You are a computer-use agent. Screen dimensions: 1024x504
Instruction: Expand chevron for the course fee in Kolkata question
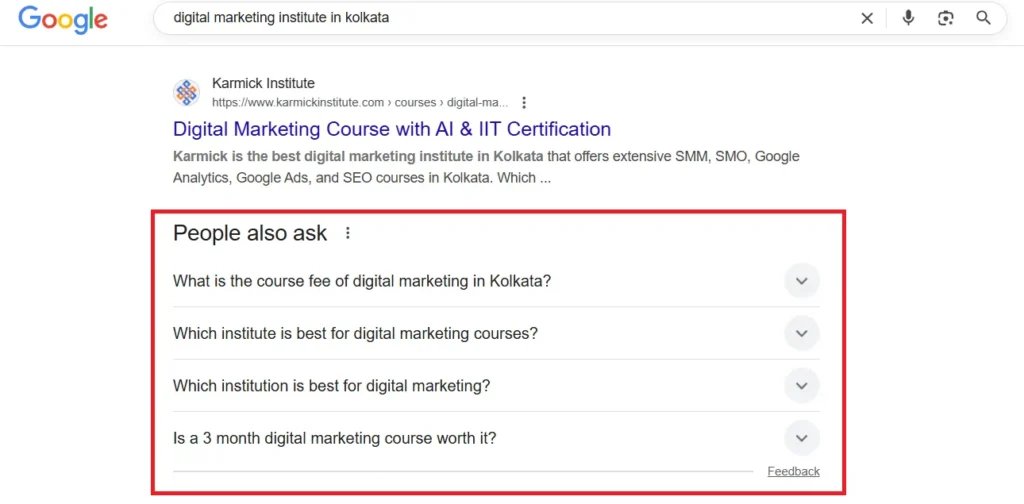801,281
